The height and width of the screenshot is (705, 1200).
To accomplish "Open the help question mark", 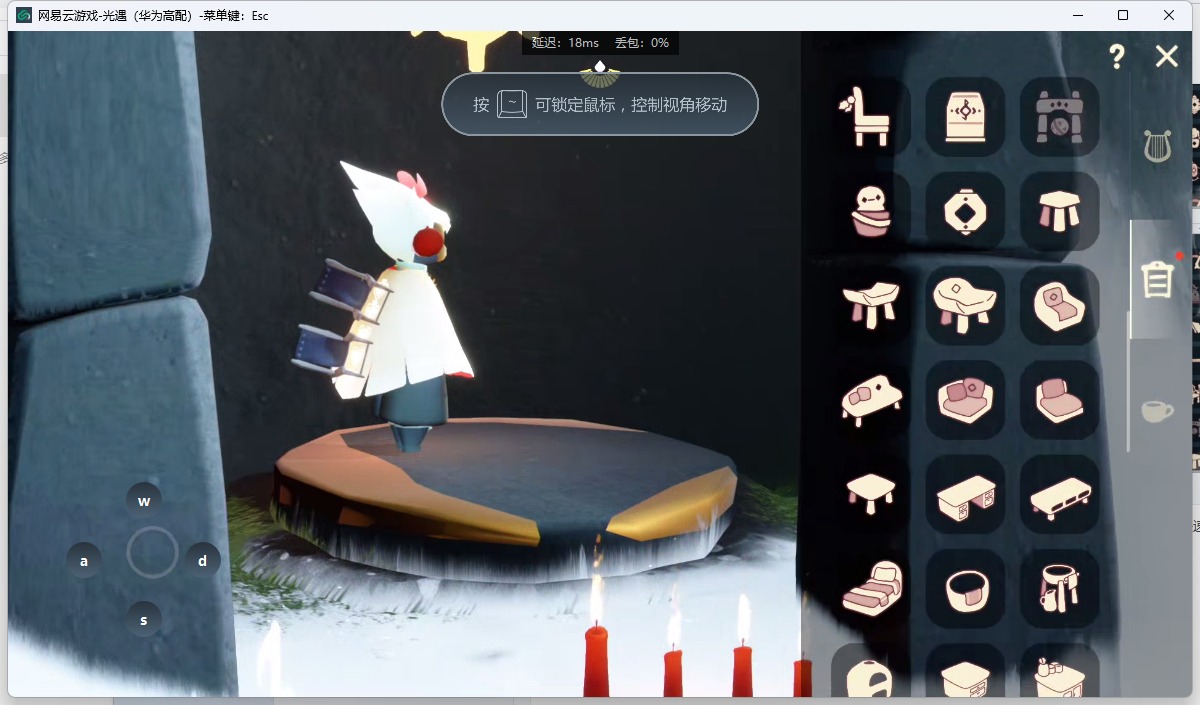I will (x=1117, y=56).
